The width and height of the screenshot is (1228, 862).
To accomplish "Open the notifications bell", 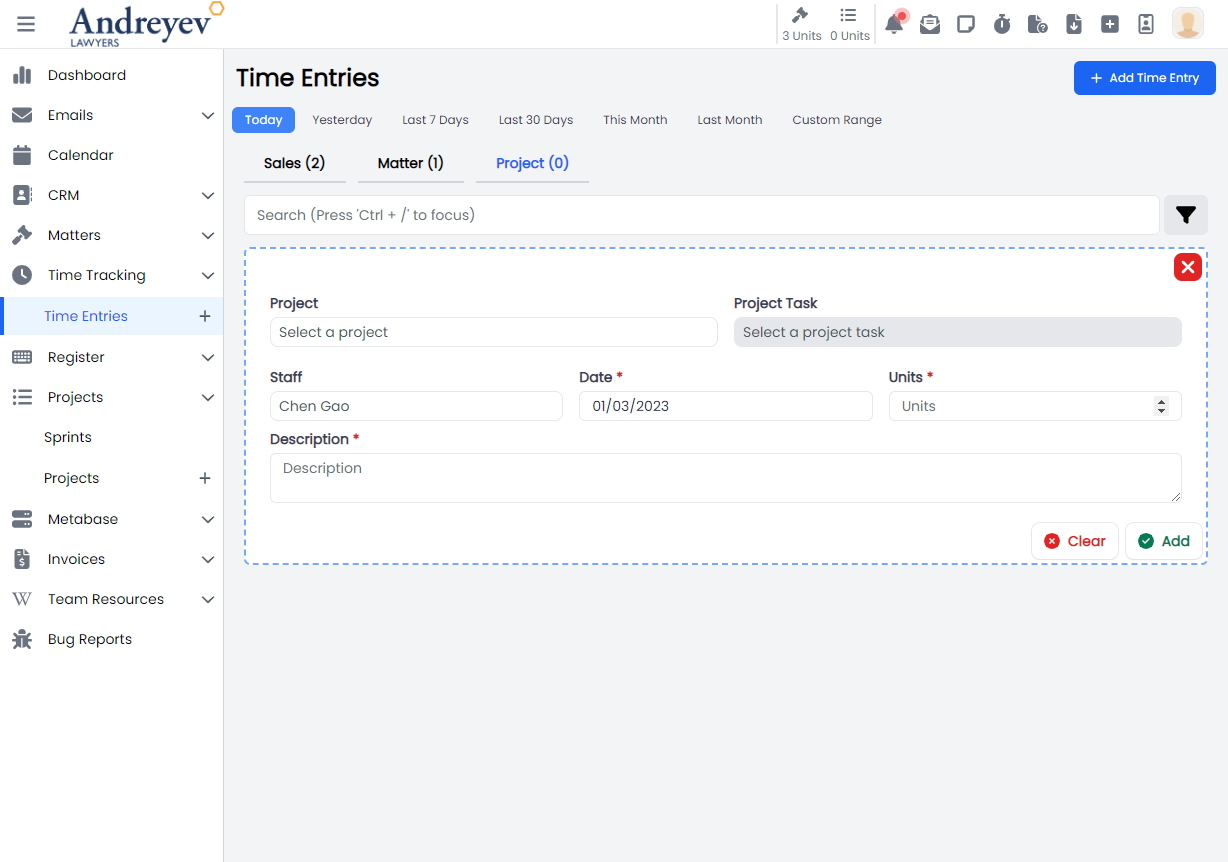I will pyautogui.click(x=894, y=24).
